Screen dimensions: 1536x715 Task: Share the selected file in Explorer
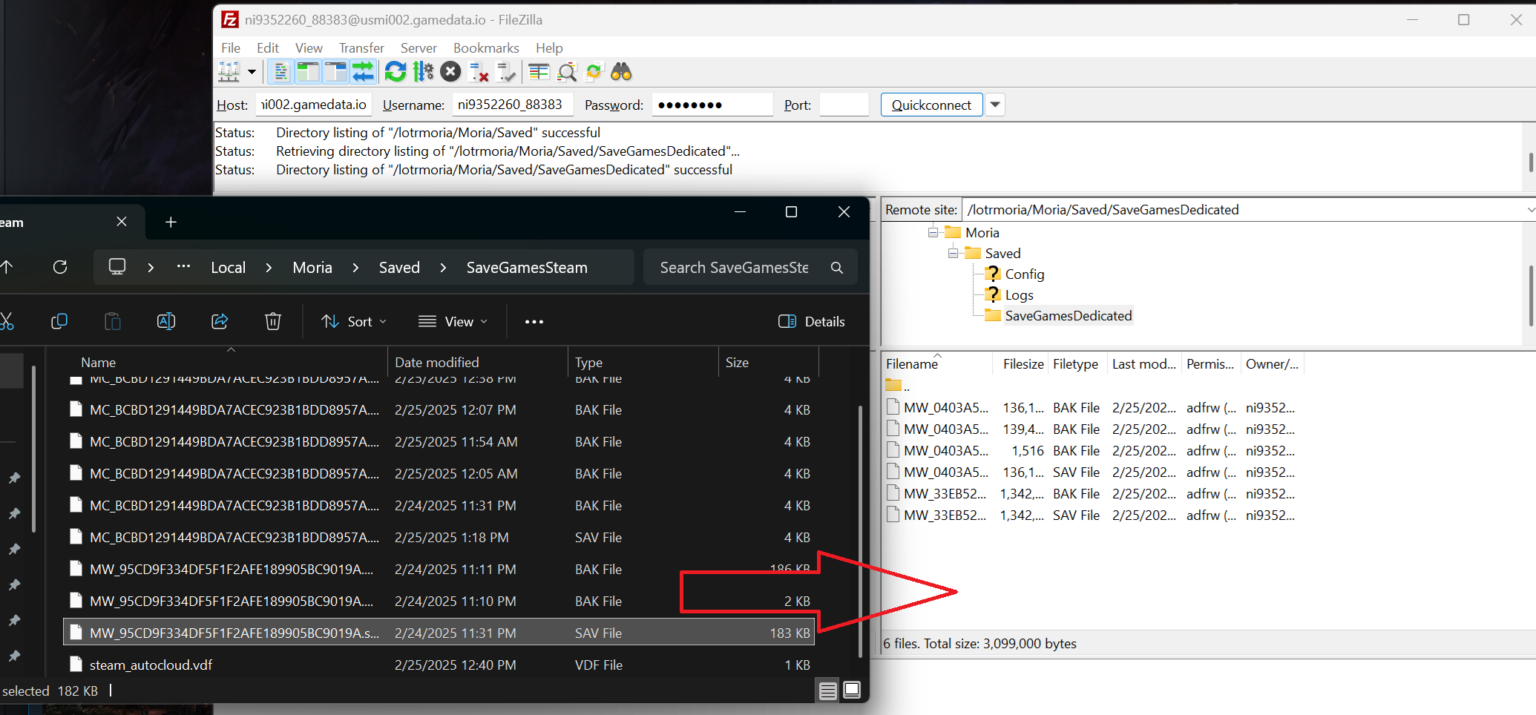click(220, 321)
